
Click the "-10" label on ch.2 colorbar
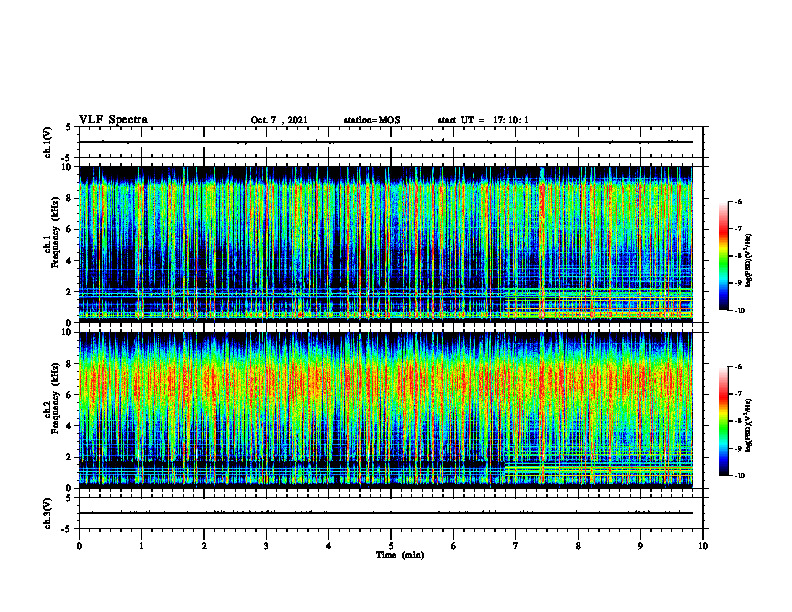pyautogui.click(x=739, y=476)
